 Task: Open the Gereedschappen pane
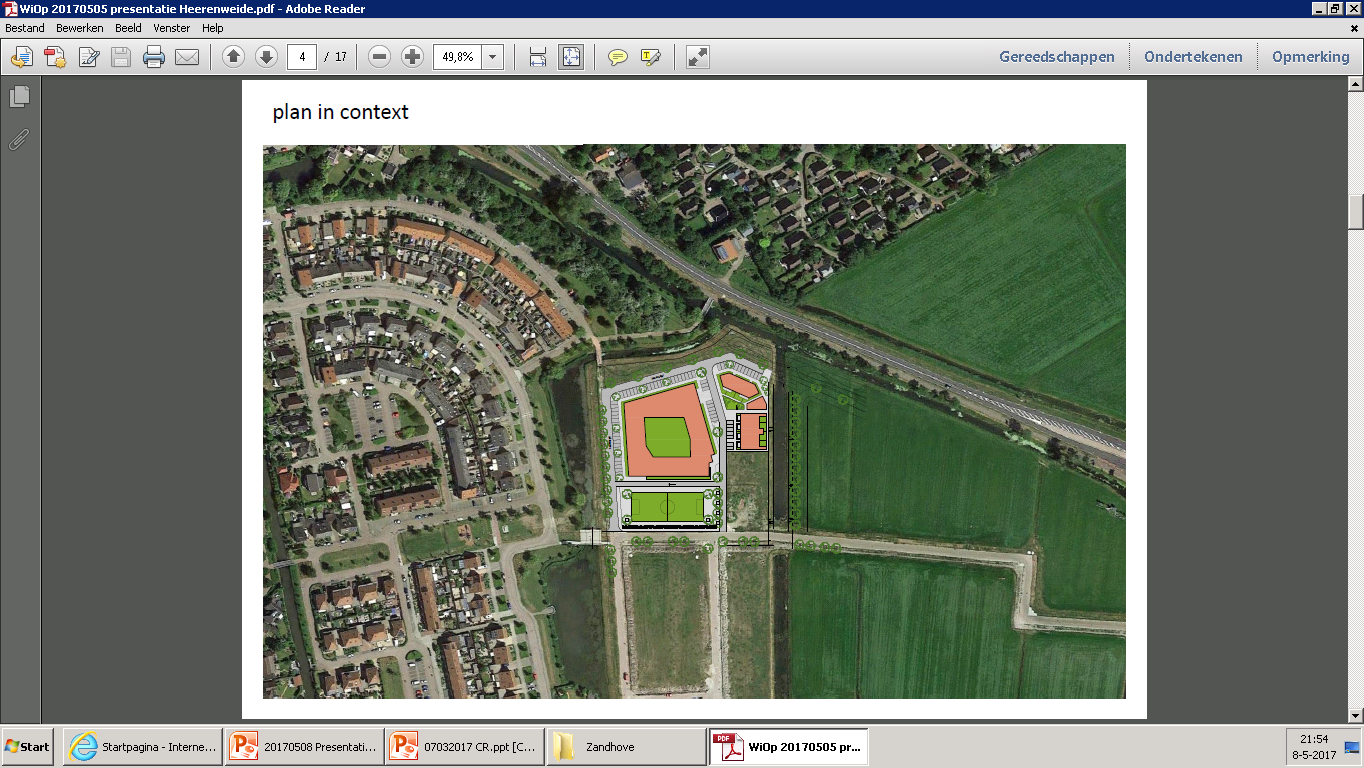coord(1057,57)
